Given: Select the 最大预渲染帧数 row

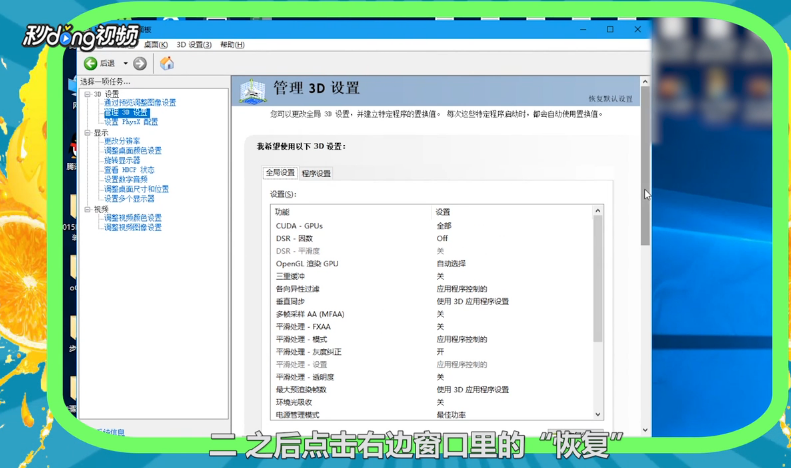Looking at the screenshot, I should pyautogui.click(x=433, y=390).
